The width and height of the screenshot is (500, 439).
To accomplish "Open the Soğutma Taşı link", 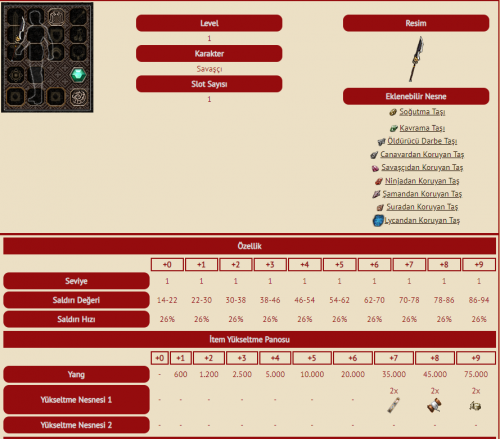I will [422, 112].
